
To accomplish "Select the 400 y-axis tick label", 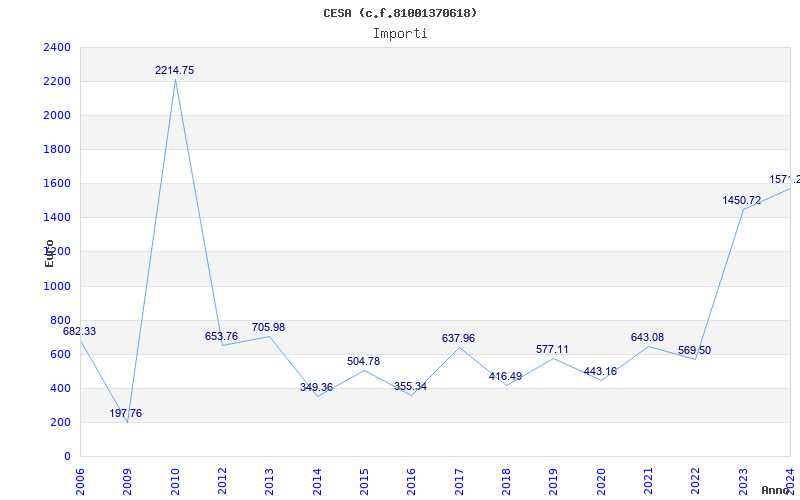I will (x=60, y=388).
